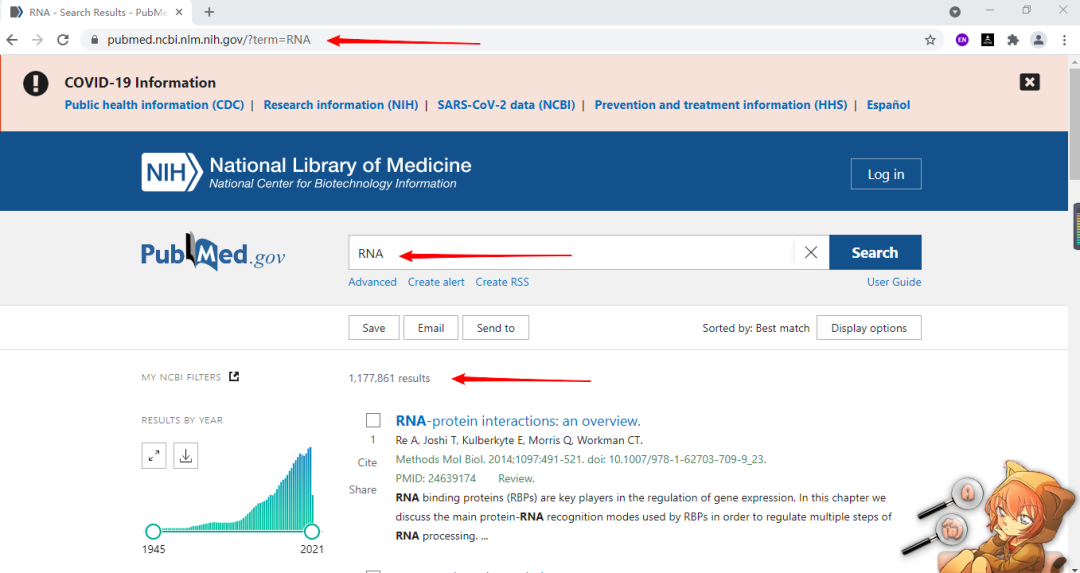Click the NIH logo

172,171
